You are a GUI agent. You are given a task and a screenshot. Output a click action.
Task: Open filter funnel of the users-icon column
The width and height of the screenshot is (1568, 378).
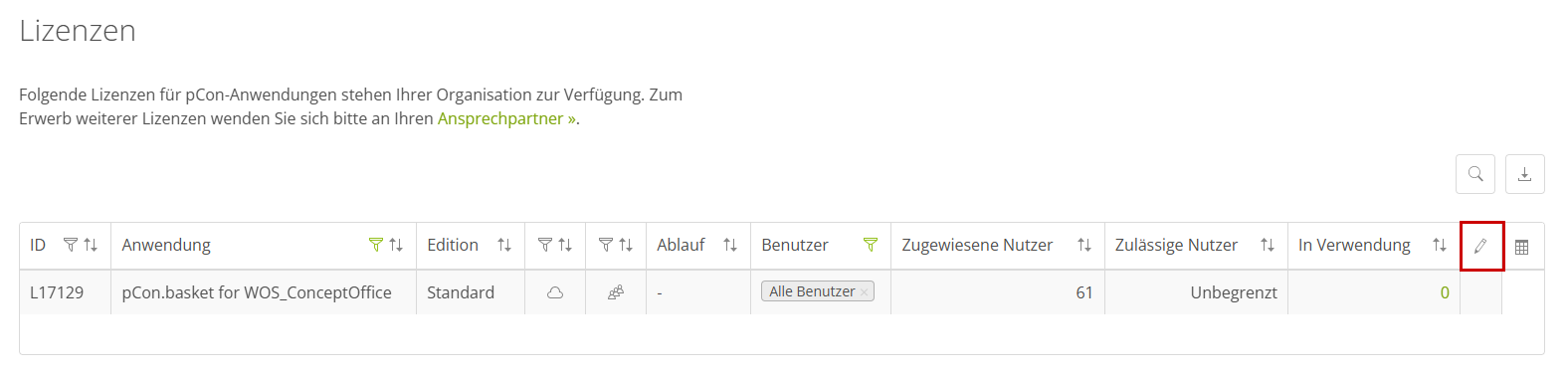(605, 245)
